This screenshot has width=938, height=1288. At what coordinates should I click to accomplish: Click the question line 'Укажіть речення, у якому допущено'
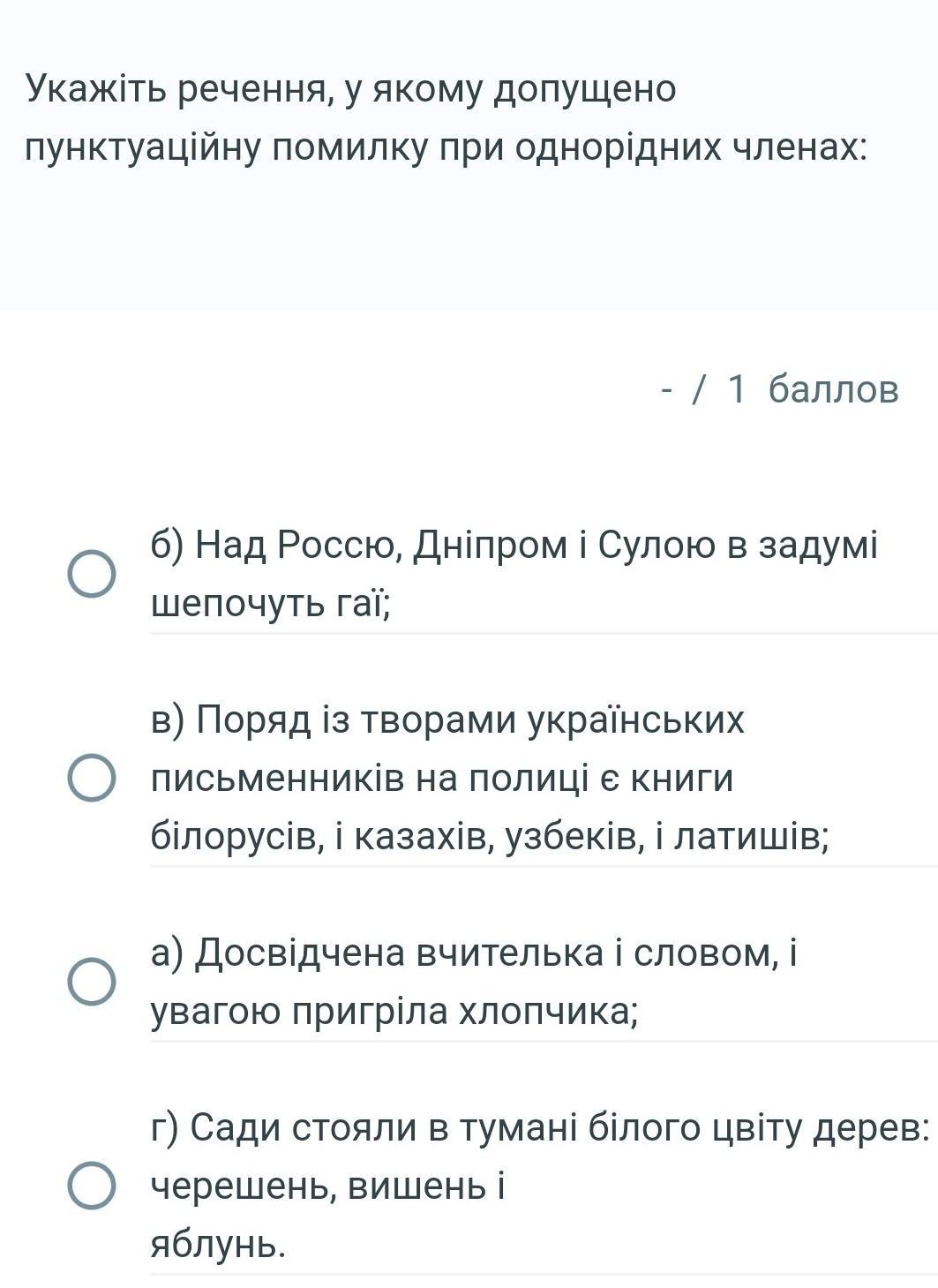tap(350, 89)
